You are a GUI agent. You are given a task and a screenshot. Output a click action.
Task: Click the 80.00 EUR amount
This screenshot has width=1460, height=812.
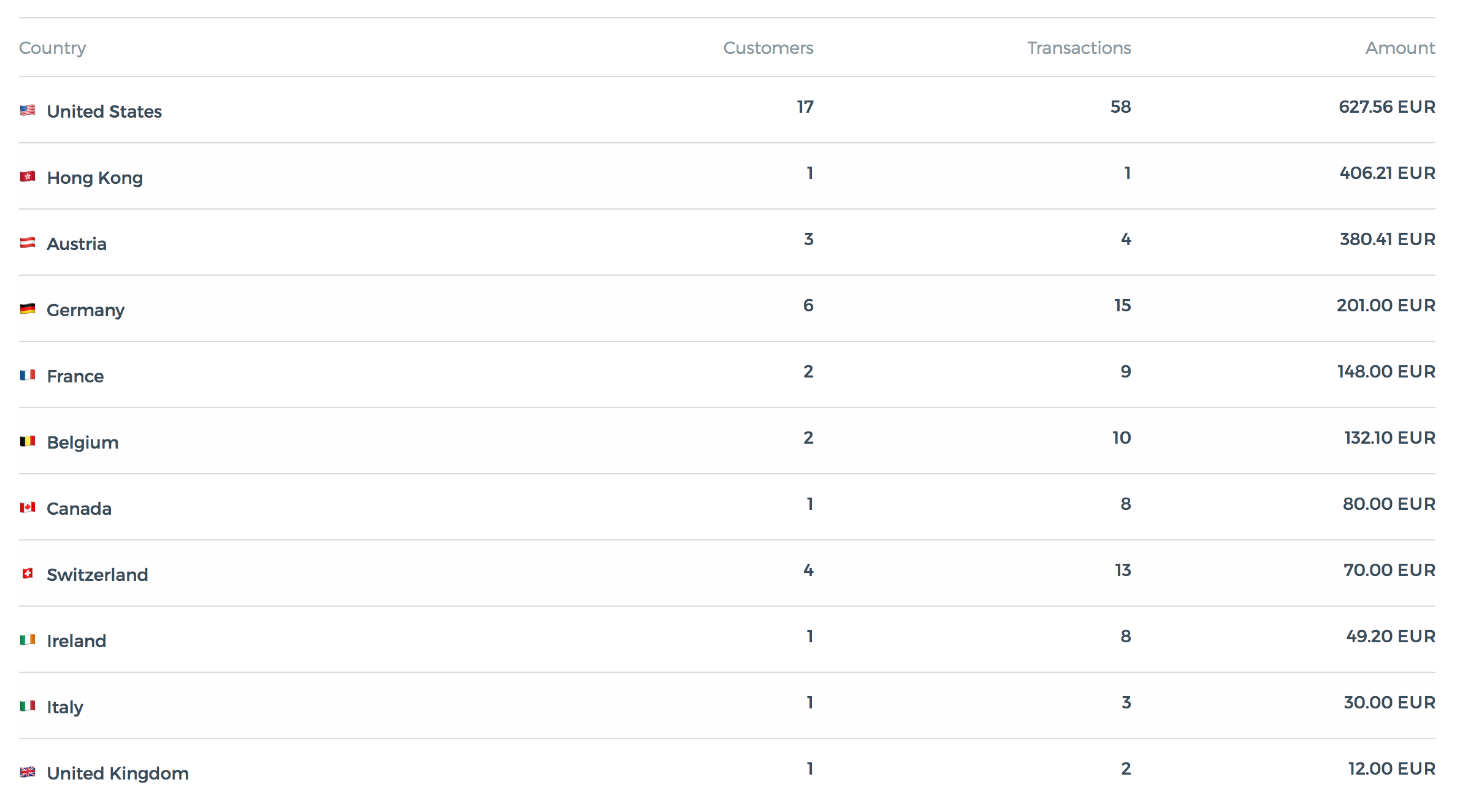[1389, 504]
